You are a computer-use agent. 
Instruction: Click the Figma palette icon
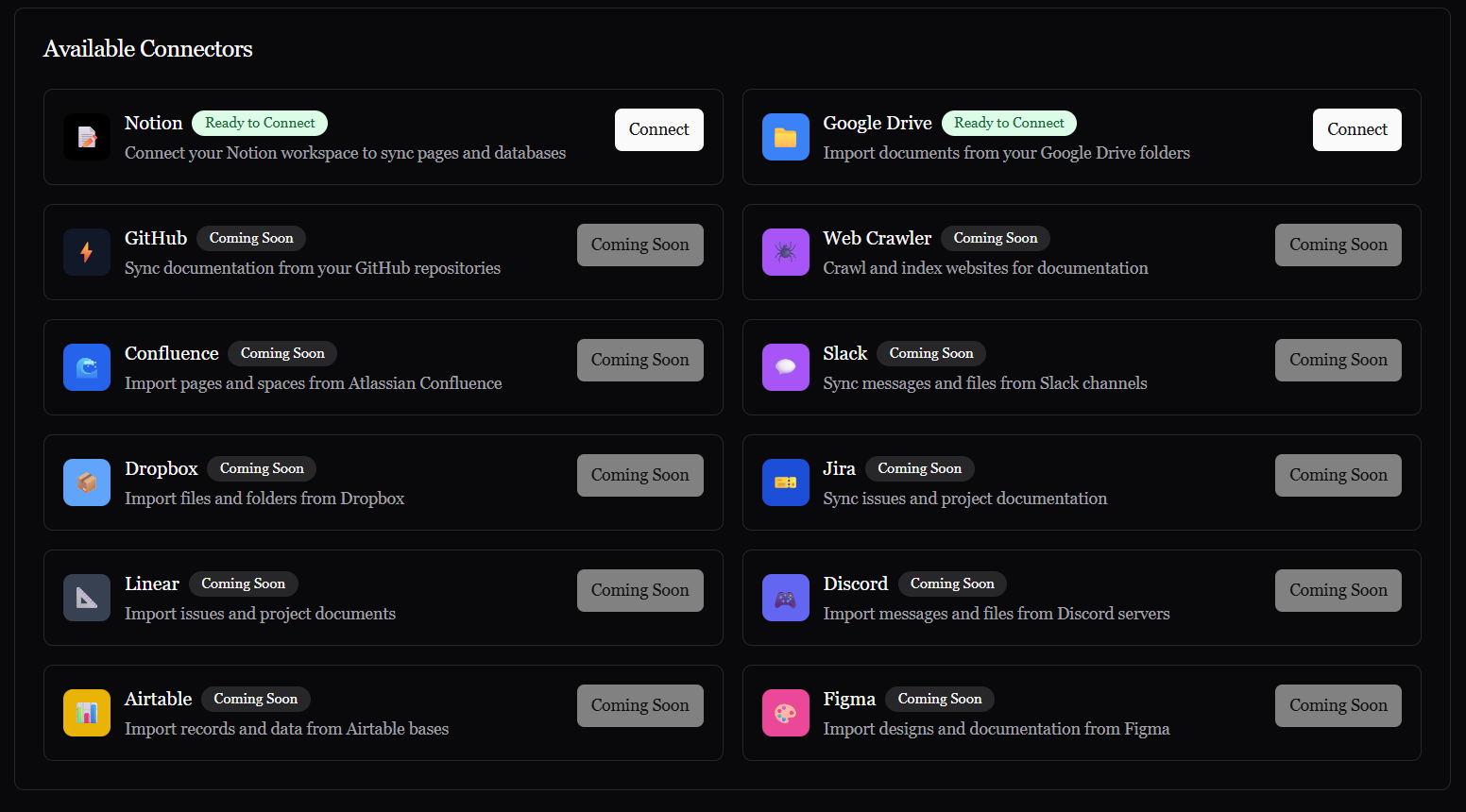point(786,713)
